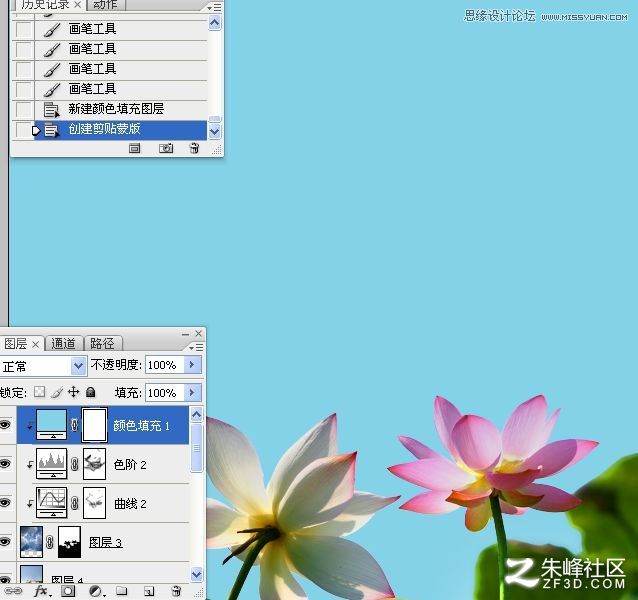Viewport: 638px width, 600px height.
Task: Select black-white mask thumbnail of 图层 3
Action: point(69,542)
